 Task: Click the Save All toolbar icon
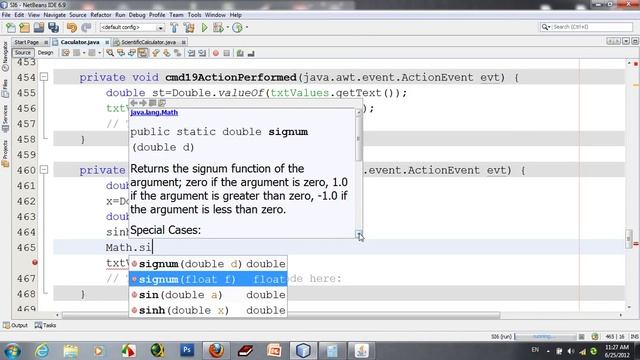coord(53,27)
